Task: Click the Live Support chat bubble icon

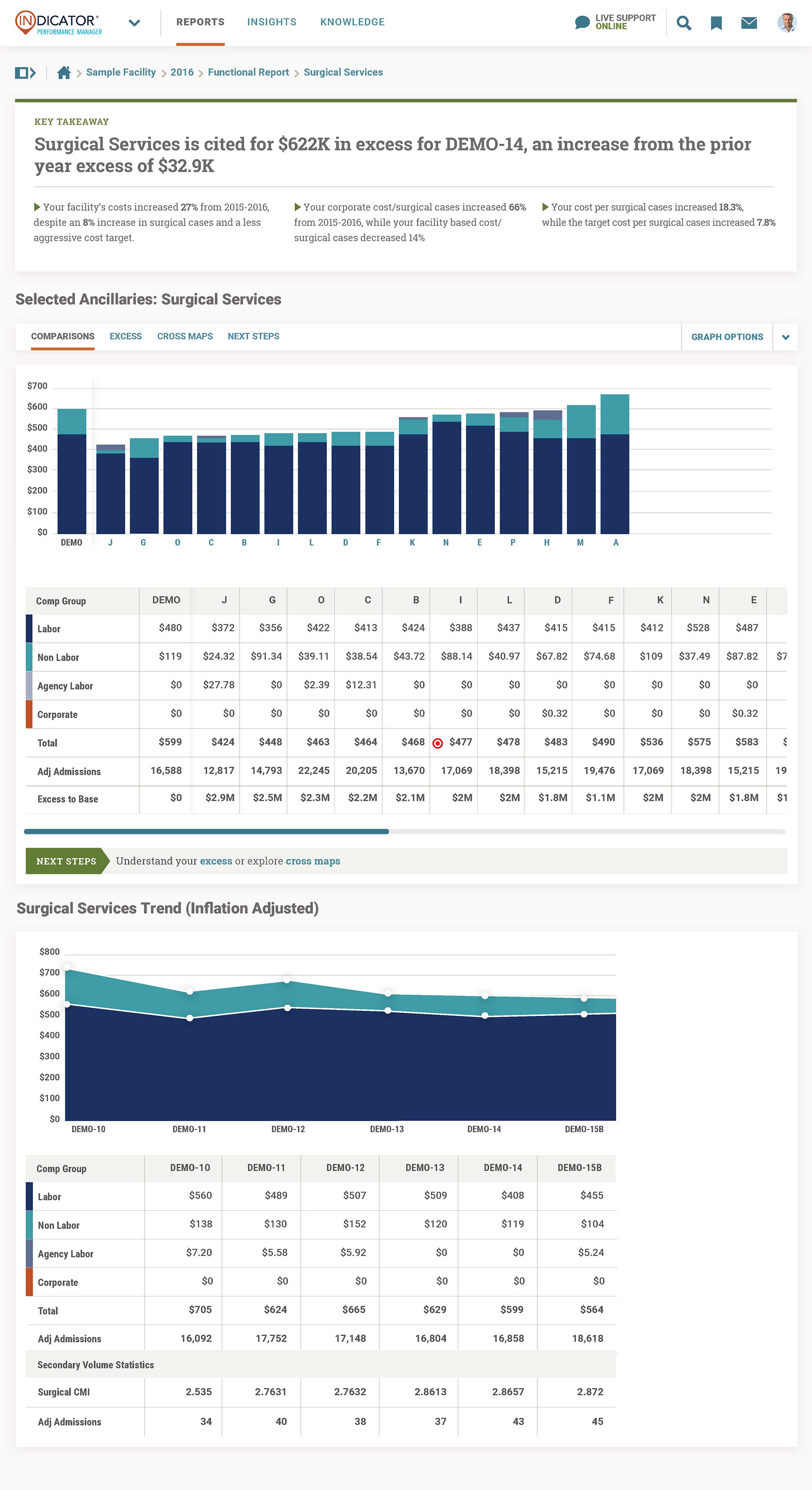Action: point(582,22)
